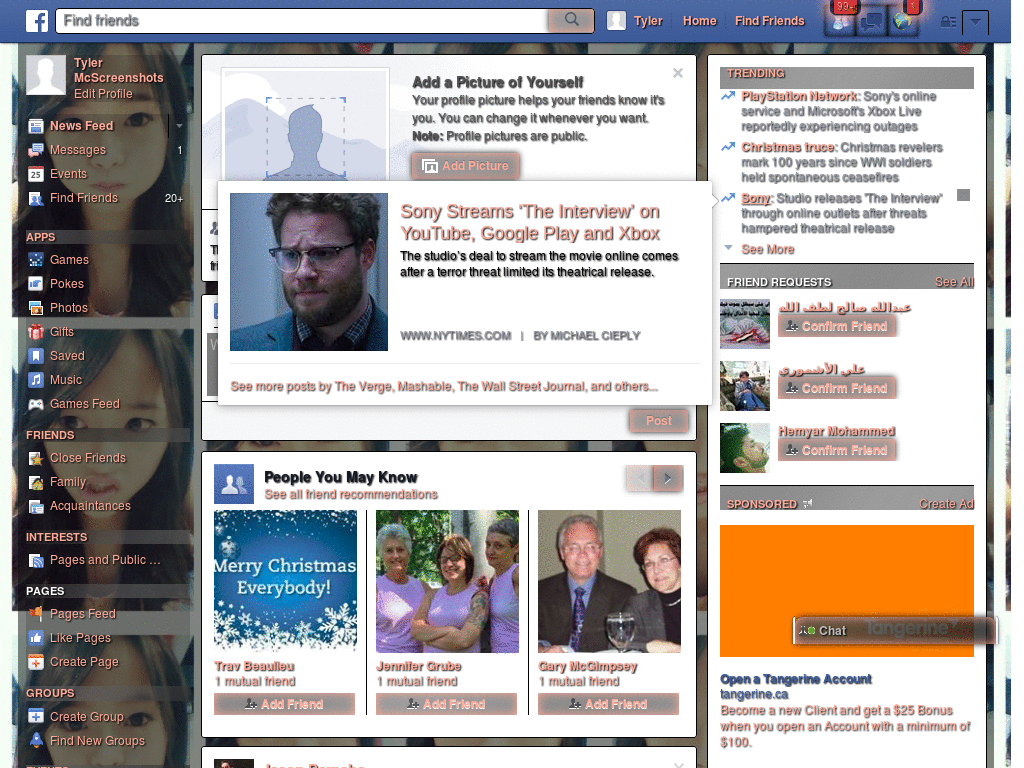This screenshot has width=1024, height=768.
Task: Close the Add a Picture card
Action: pyautogui.click(x=678, y=73)
